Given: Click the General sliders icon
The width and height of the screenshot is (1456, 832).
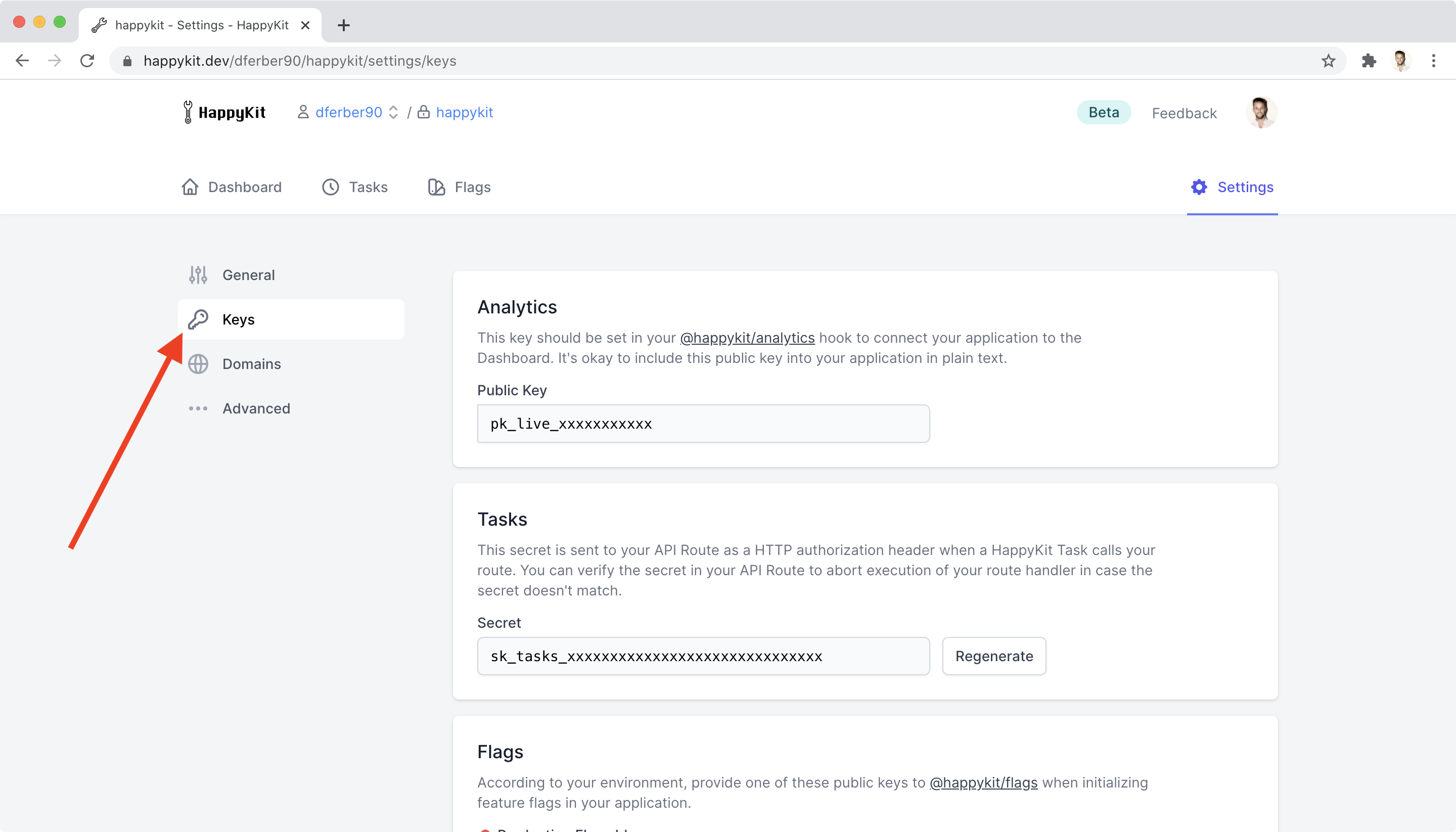Looking at the screenshot, I should (x=198, y=275).
